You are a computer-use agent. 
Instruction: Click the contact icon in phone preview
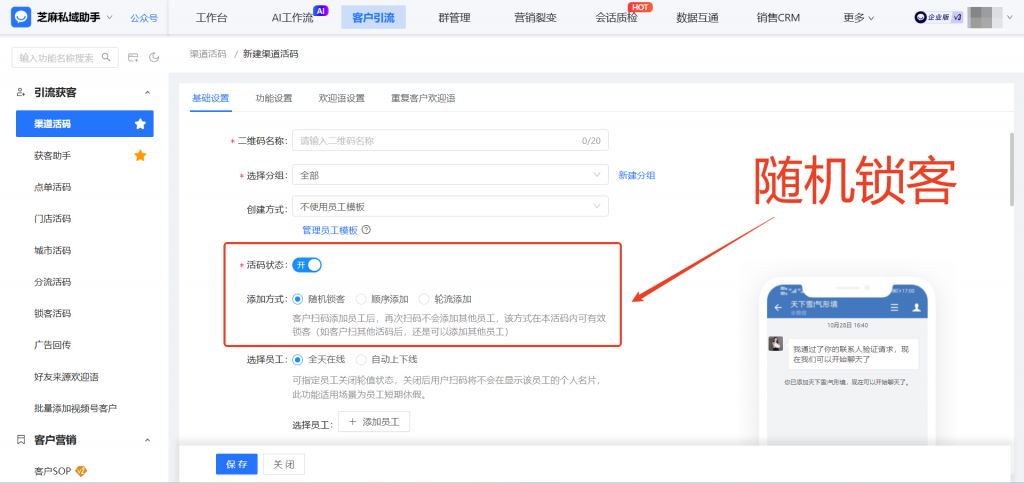coord(916,307)
